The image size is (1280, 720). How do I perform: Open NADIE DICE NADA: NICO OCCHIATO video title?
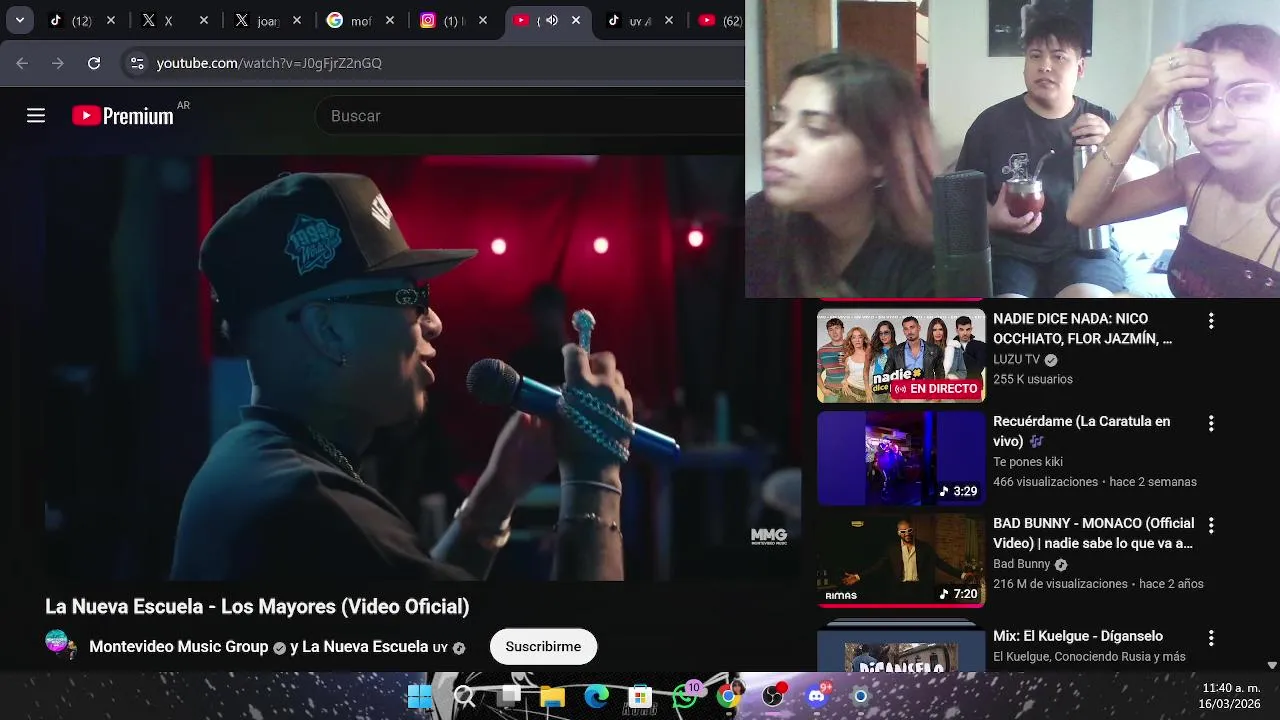point(1082,328)
